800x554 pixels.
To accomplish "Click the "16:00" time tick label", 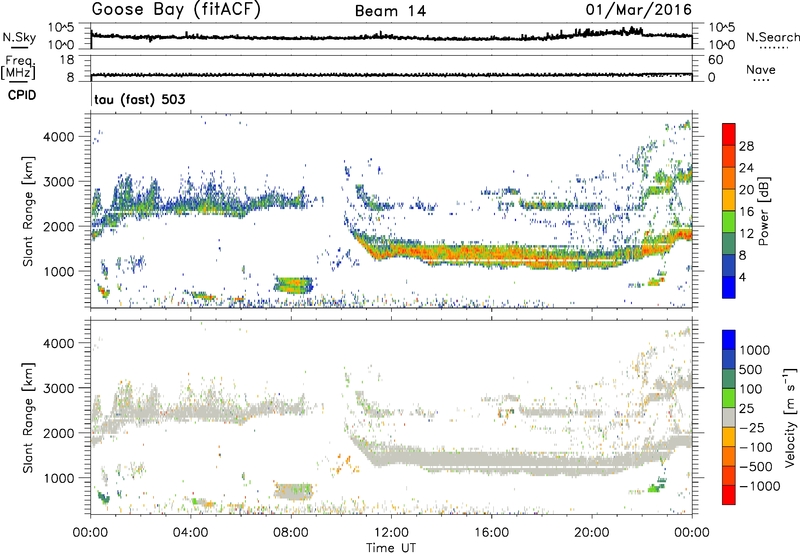I will pyautogui.click(x=491, y=533).
